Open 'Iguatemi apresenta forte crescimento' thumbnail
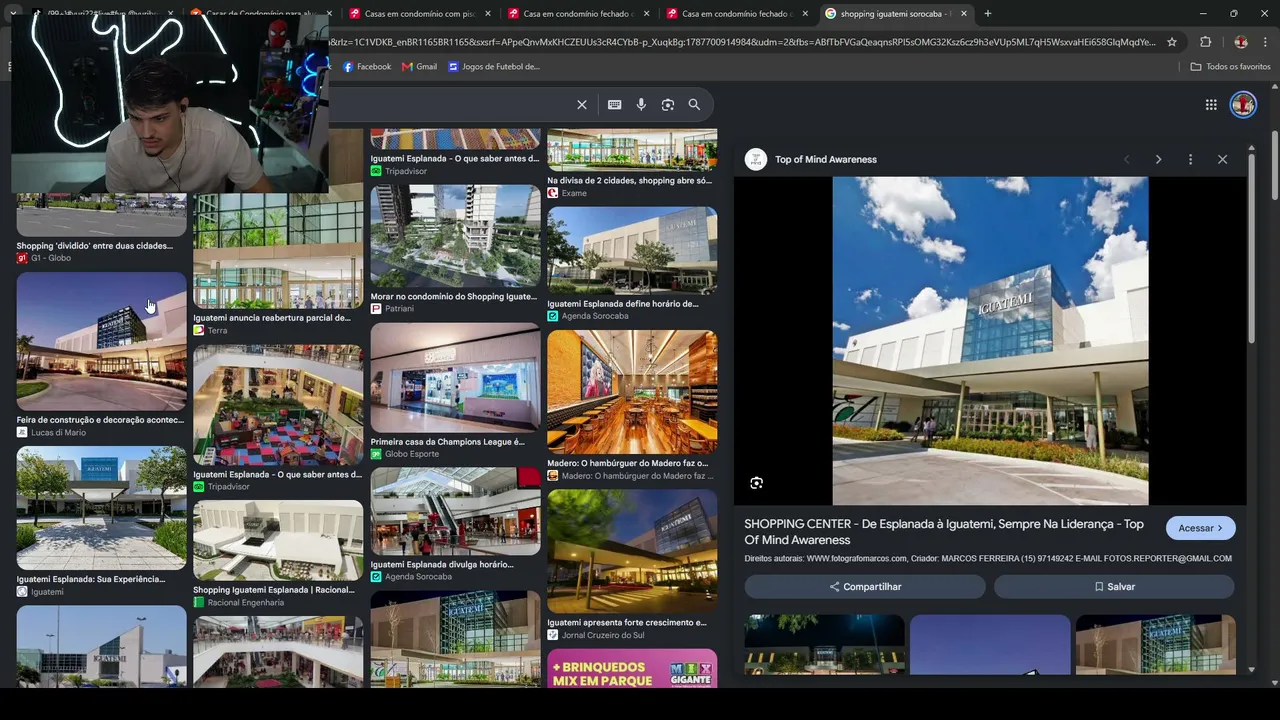The image size is (1280, 720). click(632, 551)
